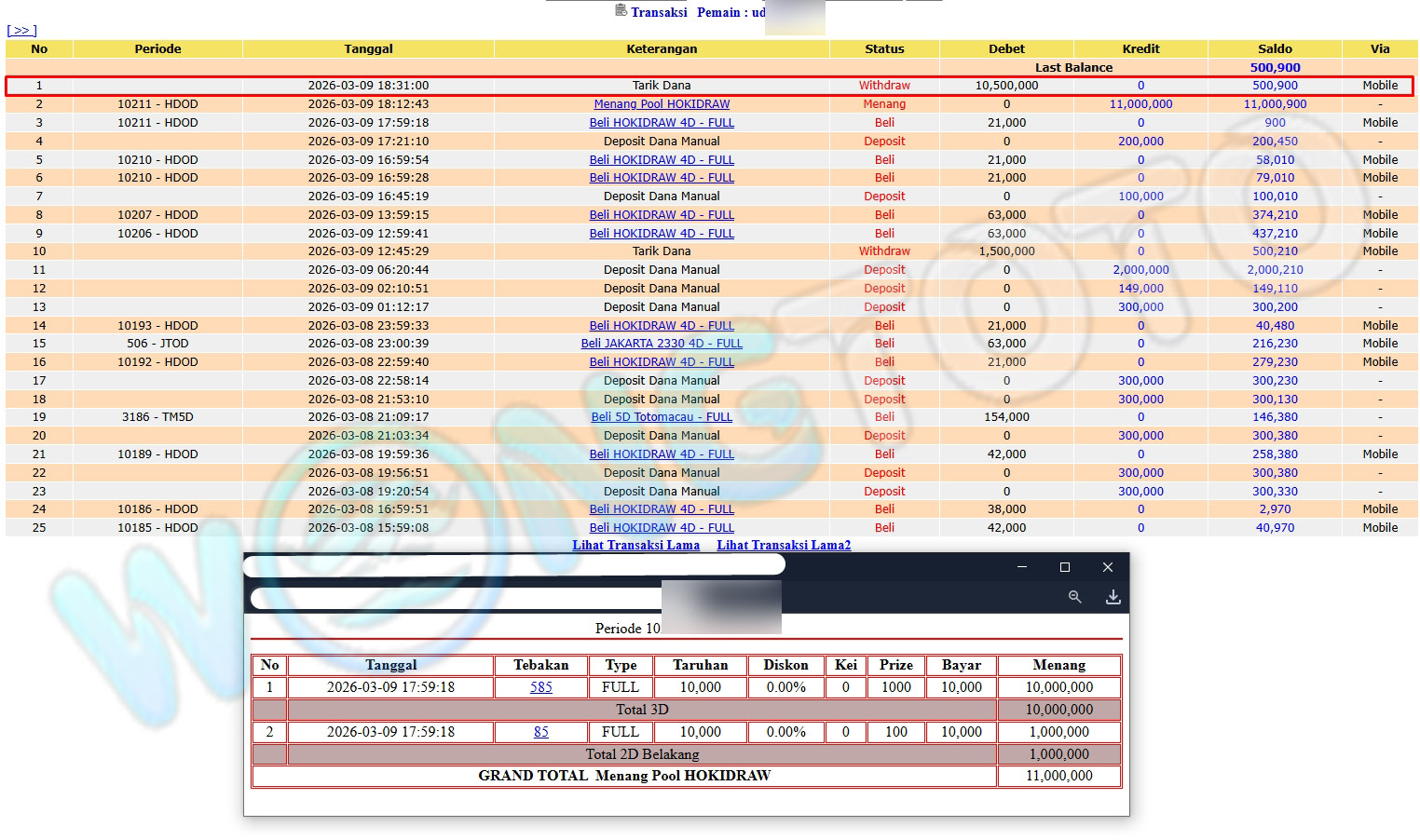1420x840 pixels.
Task: Open the Menang Pool HOKIDRAW link
Action: point(662,104)
